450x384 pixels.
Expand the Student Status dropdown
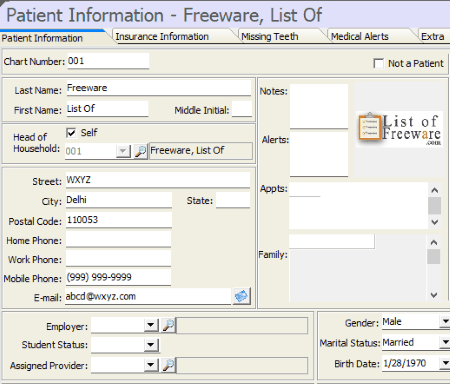[x=151, y=345]
